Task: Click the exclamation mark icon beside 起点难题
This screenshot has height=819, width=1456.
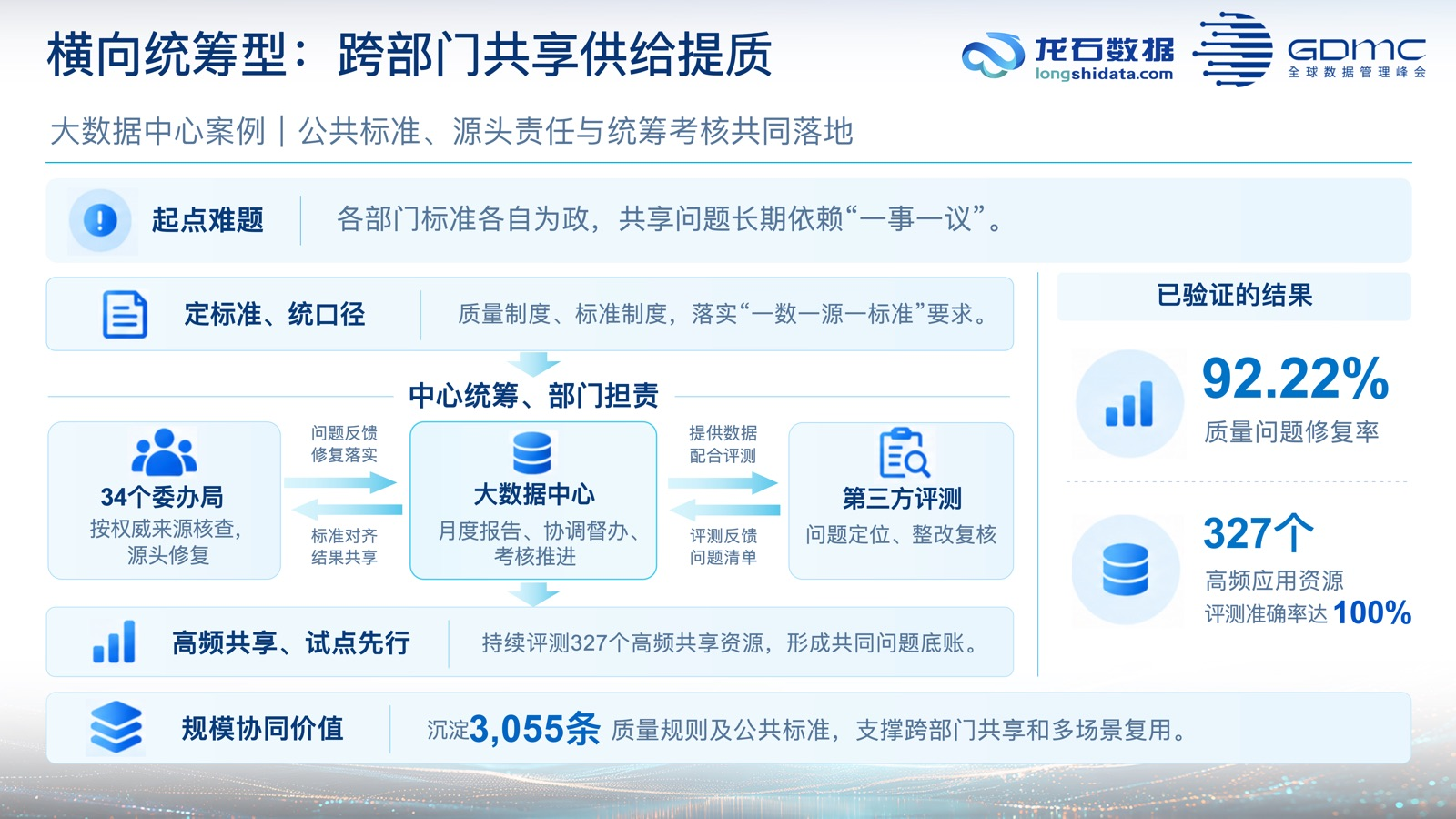Action: (x=100, y=220)
